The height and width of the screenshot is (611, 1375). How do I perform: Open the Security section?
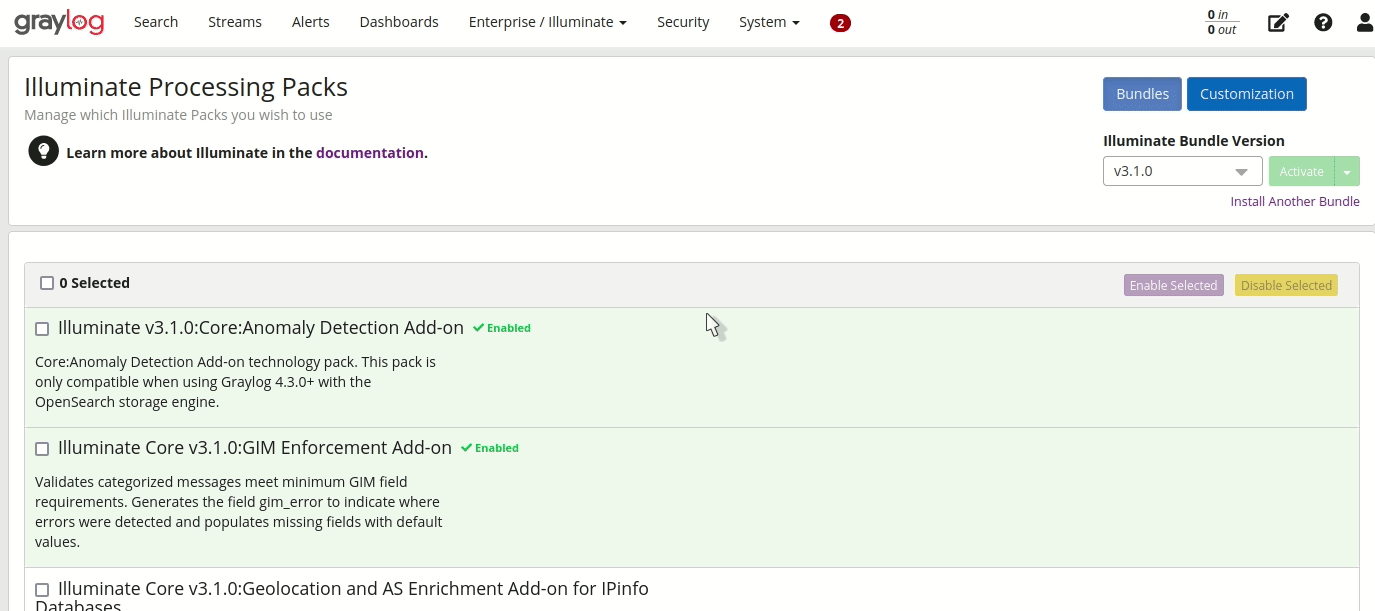(x=683, y=22)
